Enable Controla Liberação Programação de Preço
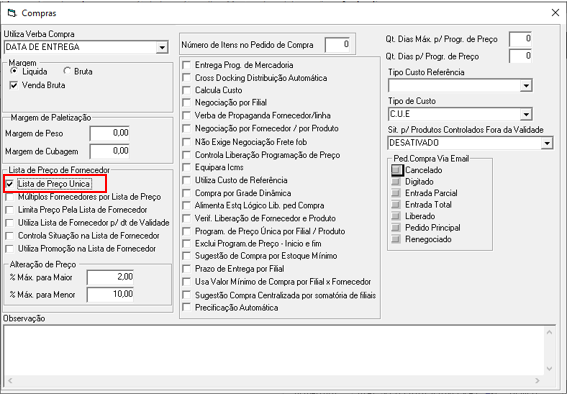Viewport: 570px width, 397px height. pos(186,155)
